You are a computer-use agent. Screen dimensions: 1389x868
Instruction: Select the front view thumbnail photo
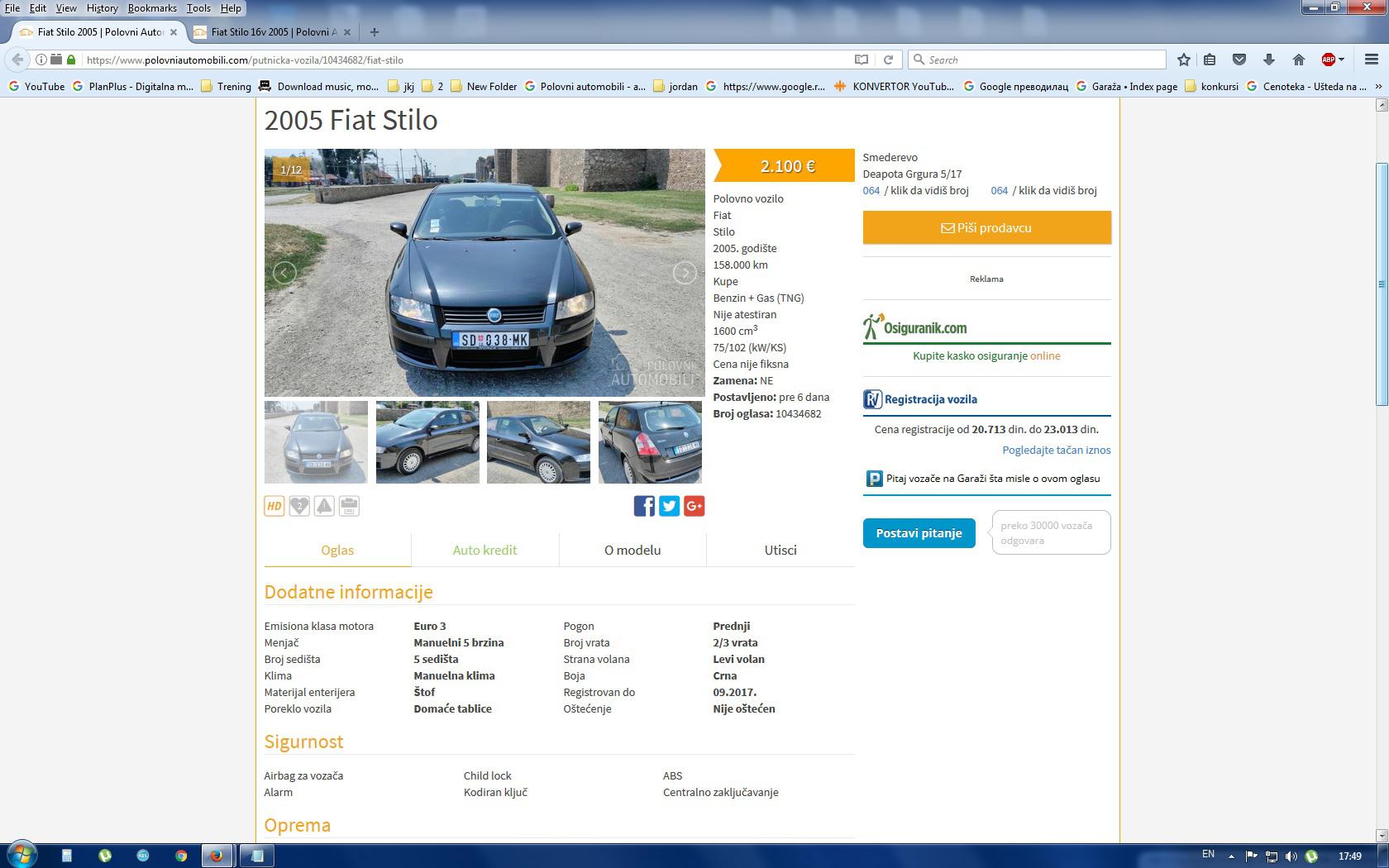pyautogui.click(x=316, y=442)
